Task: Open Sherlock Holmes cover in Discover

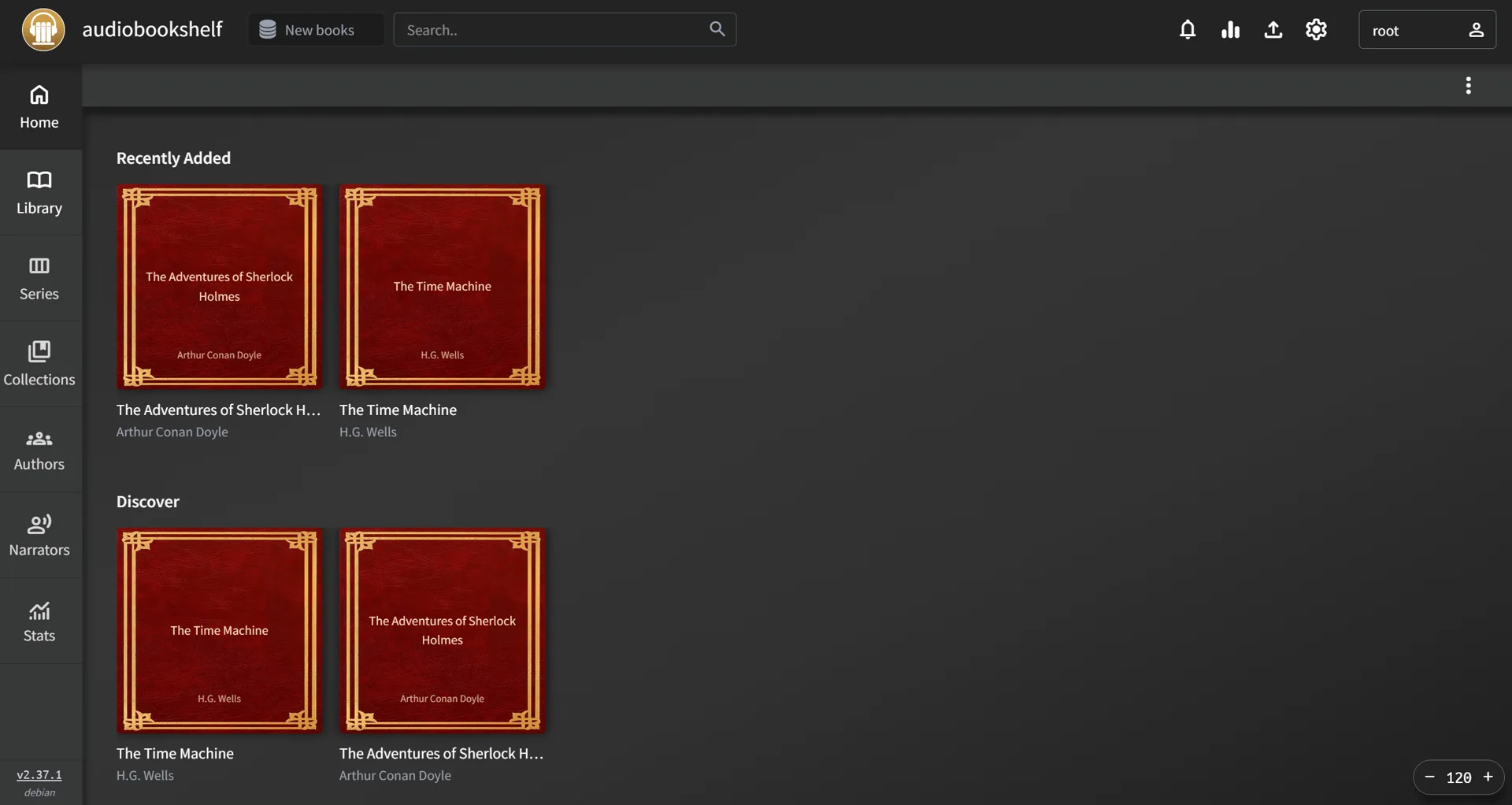Action: pyautogui.click(x=443, y=630)
